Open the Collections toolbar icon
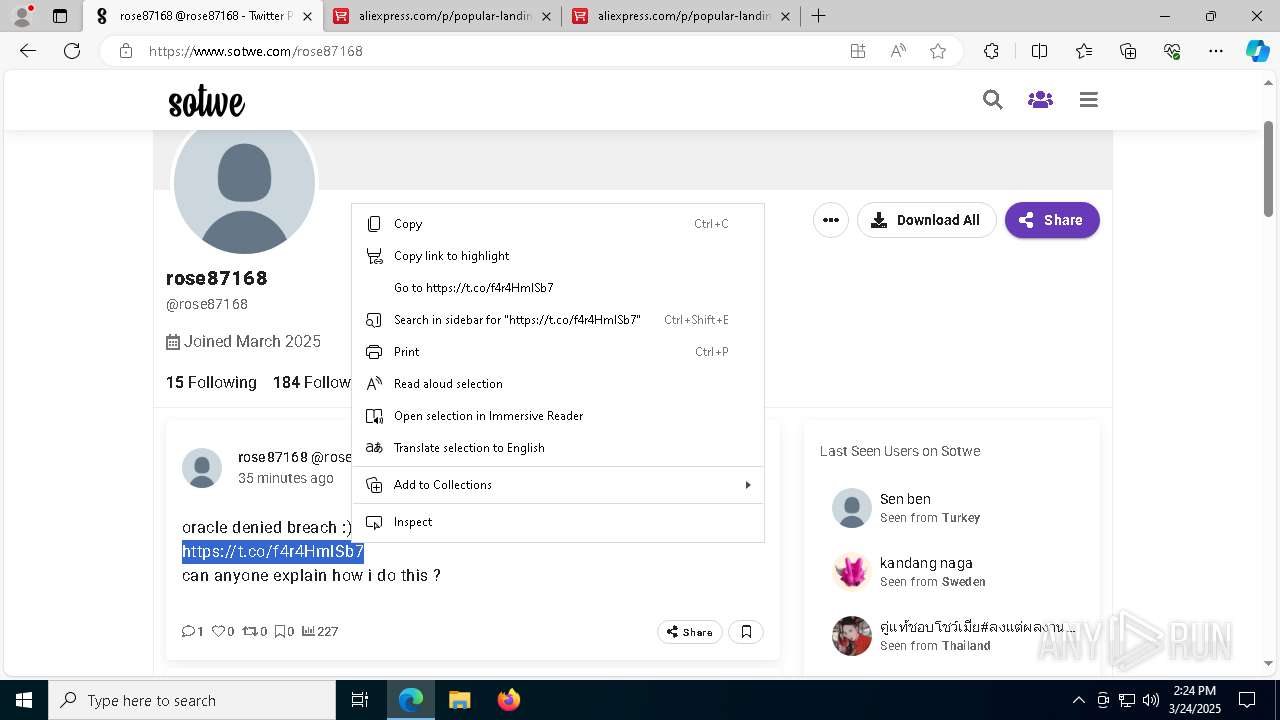Image resolution: width=1280 pixels, height=720 pixels. 1128,51
